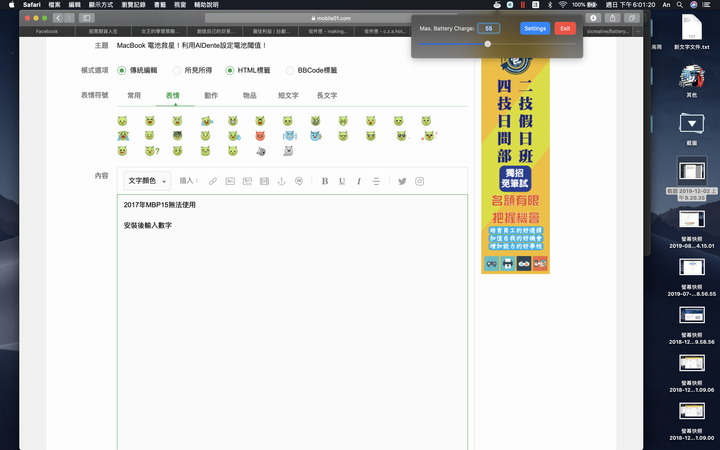
Task: Open Notification Center in the menu bar
Action: point(708,5)
